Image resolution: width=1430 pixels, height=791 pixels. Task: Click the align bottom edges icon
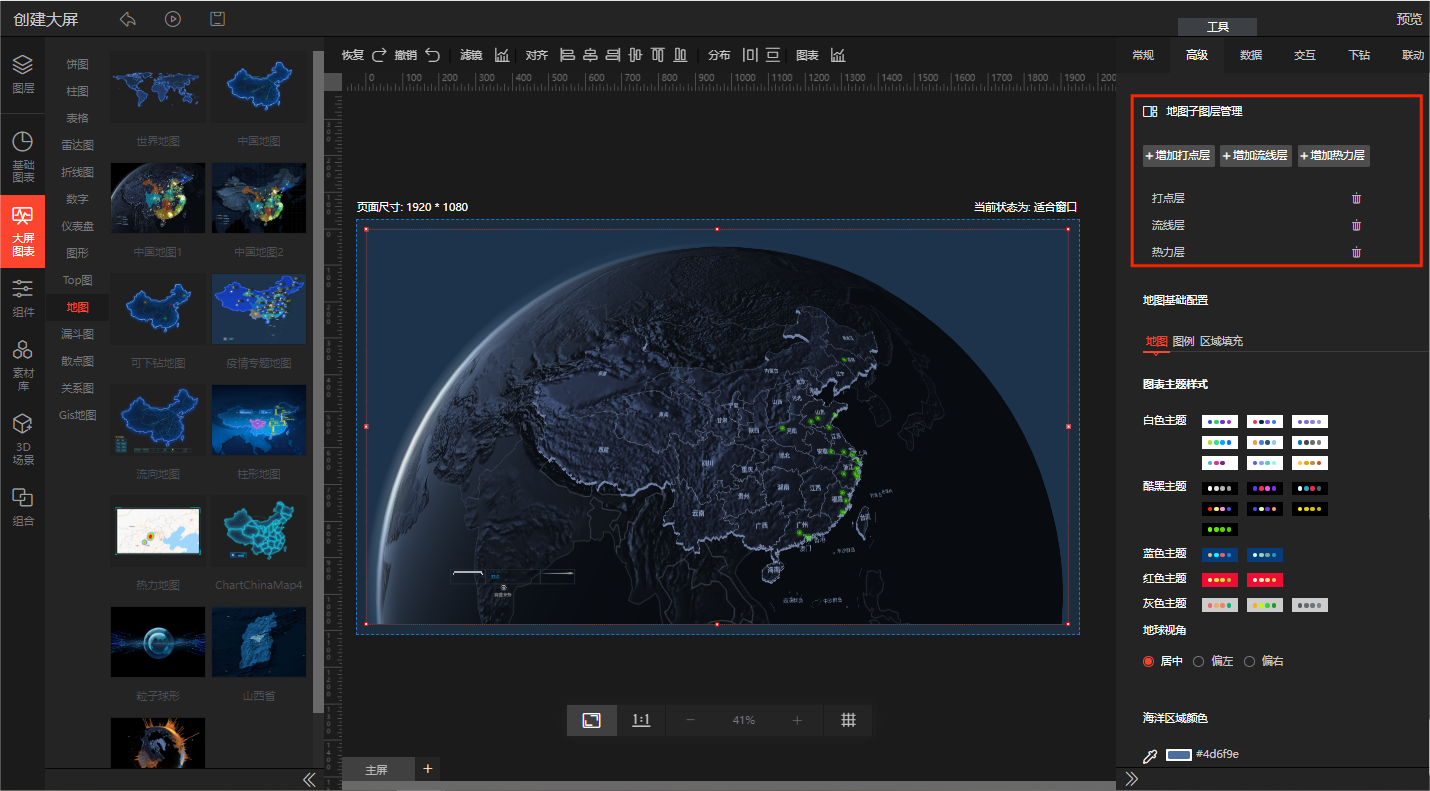(x=681, y=55)
